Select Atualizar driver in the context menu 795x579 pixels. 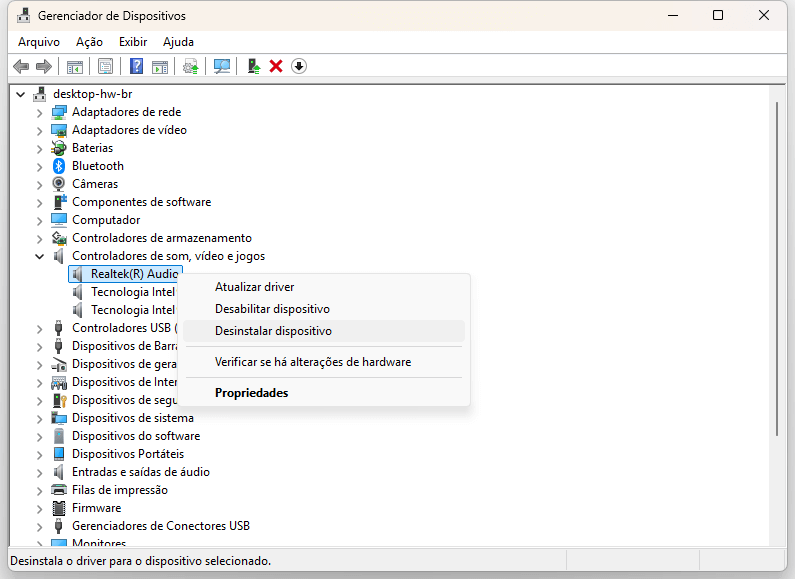254,287
